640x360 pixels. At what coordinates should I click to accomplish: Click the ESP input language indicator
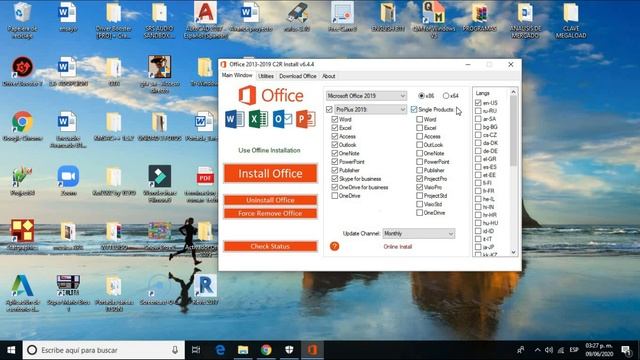click(x=574, y=350)
